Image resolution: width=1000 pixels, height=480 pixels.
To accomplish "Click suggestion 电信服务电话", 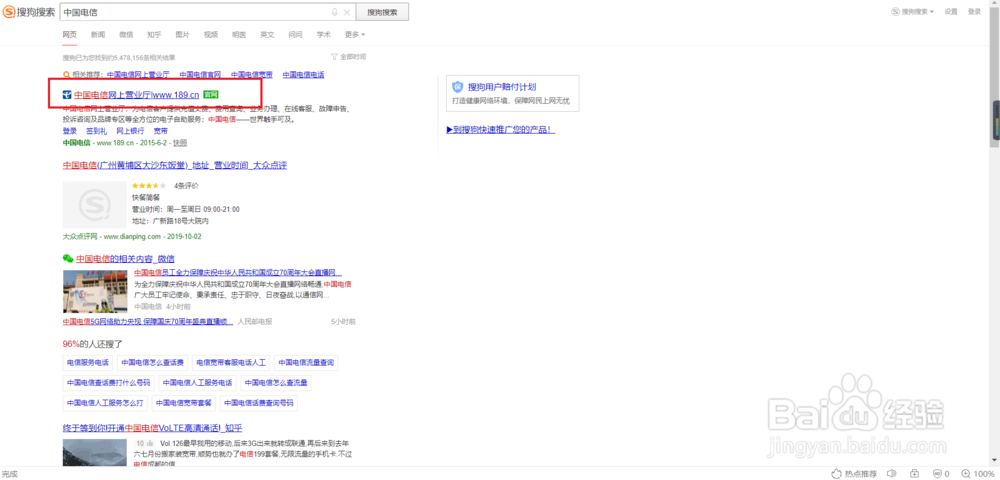I will 87,363.
